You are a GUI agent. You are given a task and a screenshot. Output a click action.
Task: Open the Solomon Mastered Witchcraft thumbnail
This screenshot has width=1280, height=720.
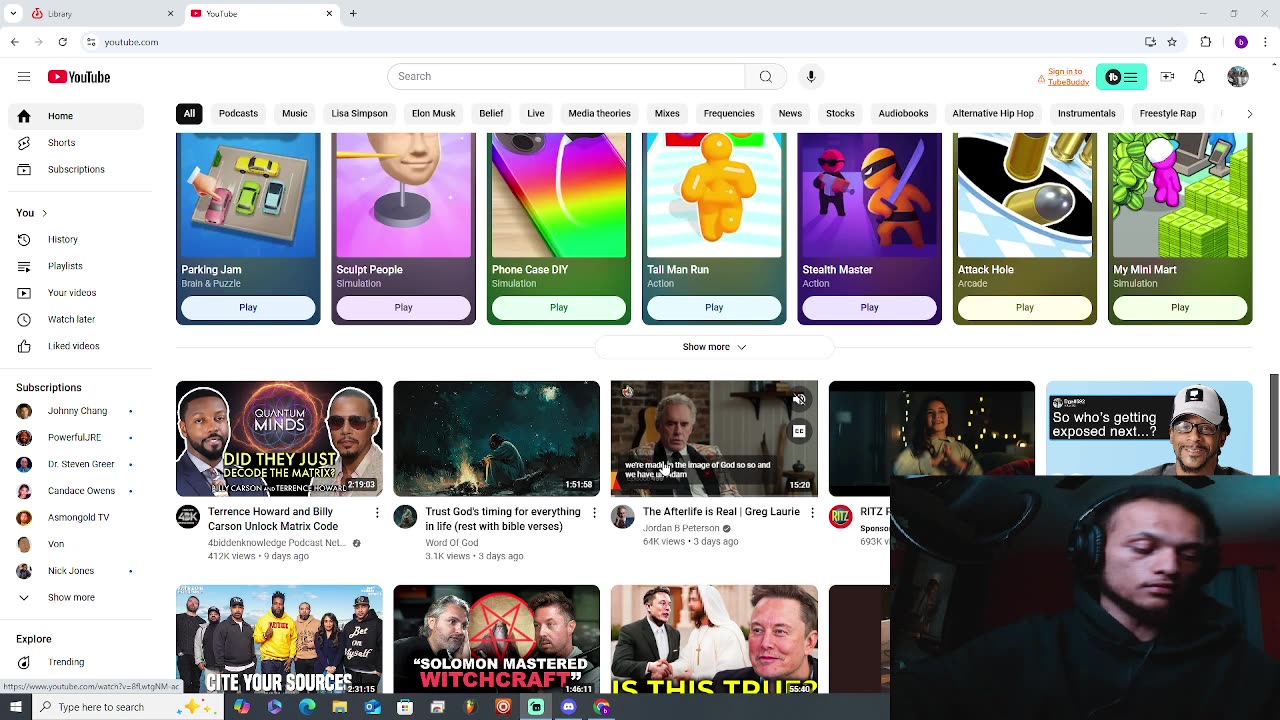pos(496,640)
